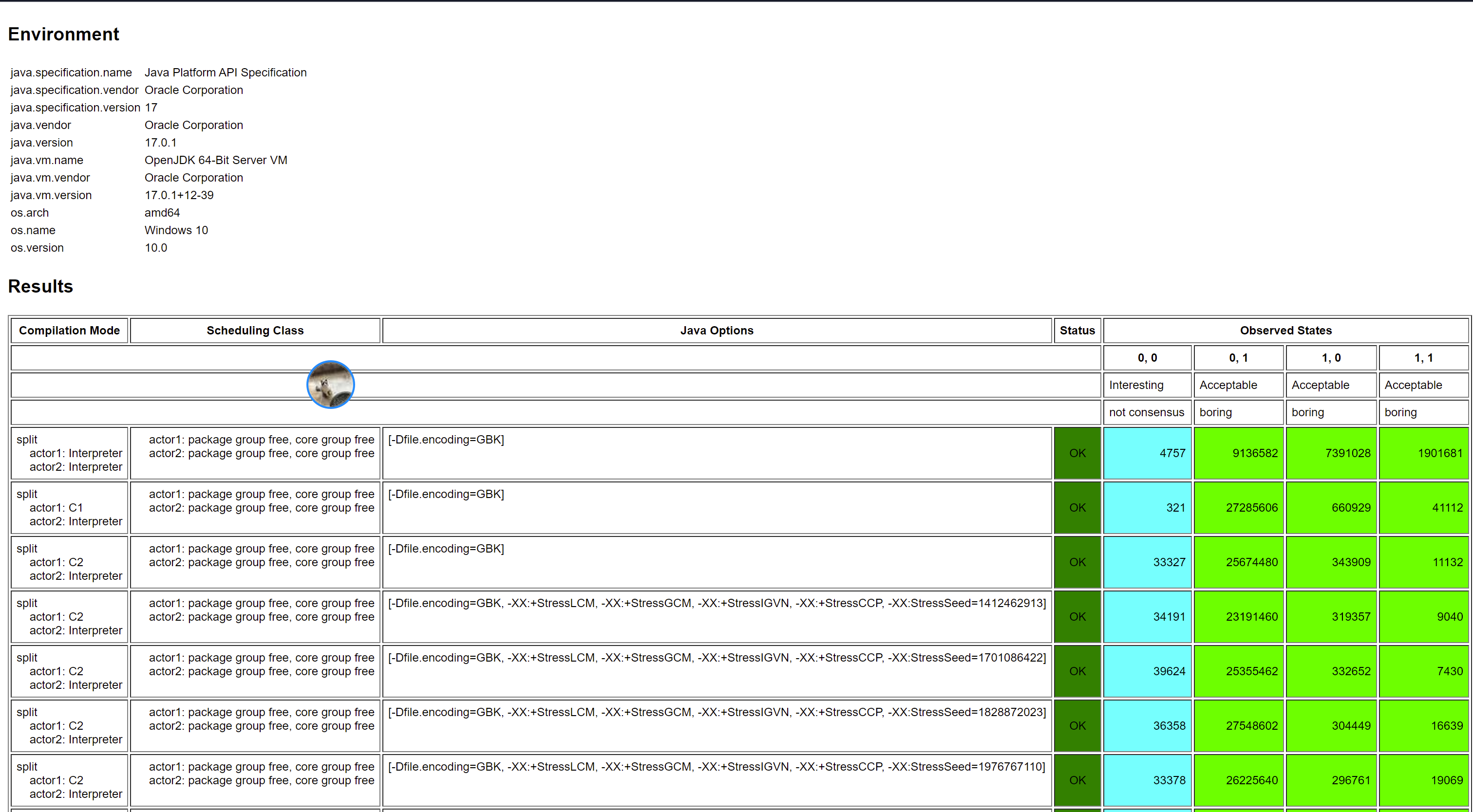Click the Interesting label under 0, 0
This screenshot has width=1473, height=812.
[1136, 385]
